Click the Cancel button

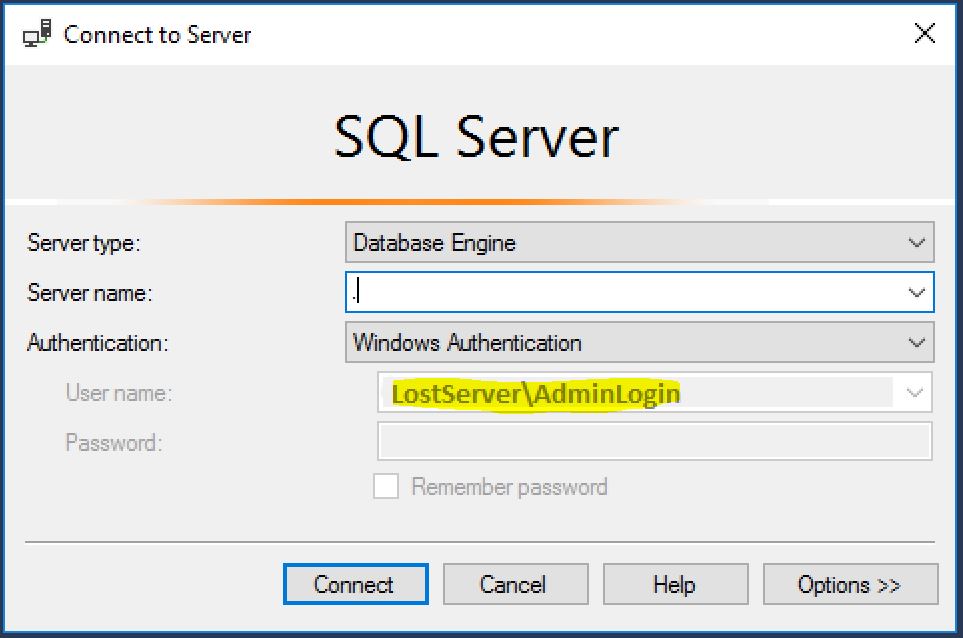coord(514,584)
